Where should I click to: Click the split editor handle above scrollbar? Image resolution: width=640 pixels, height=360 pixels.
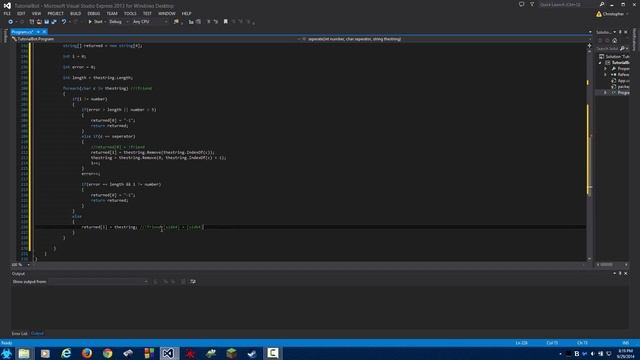click(x=589, y=46)
